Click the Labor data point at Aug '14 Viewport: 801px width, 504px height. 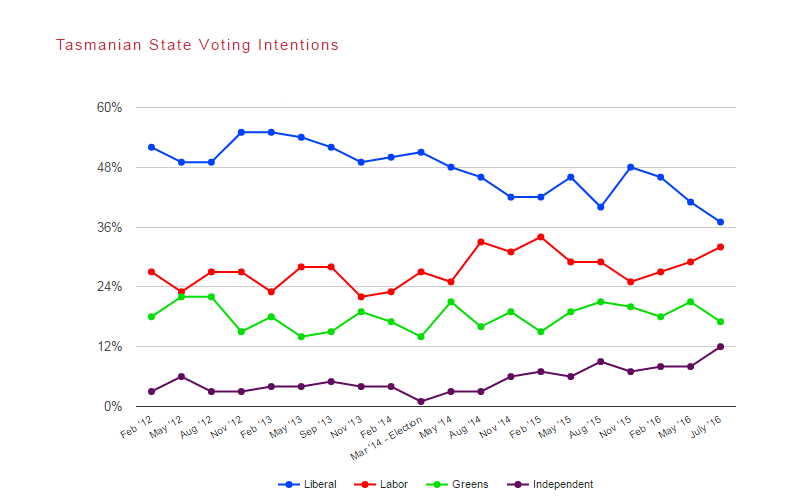pyautogui.click(x=481, y=242)
